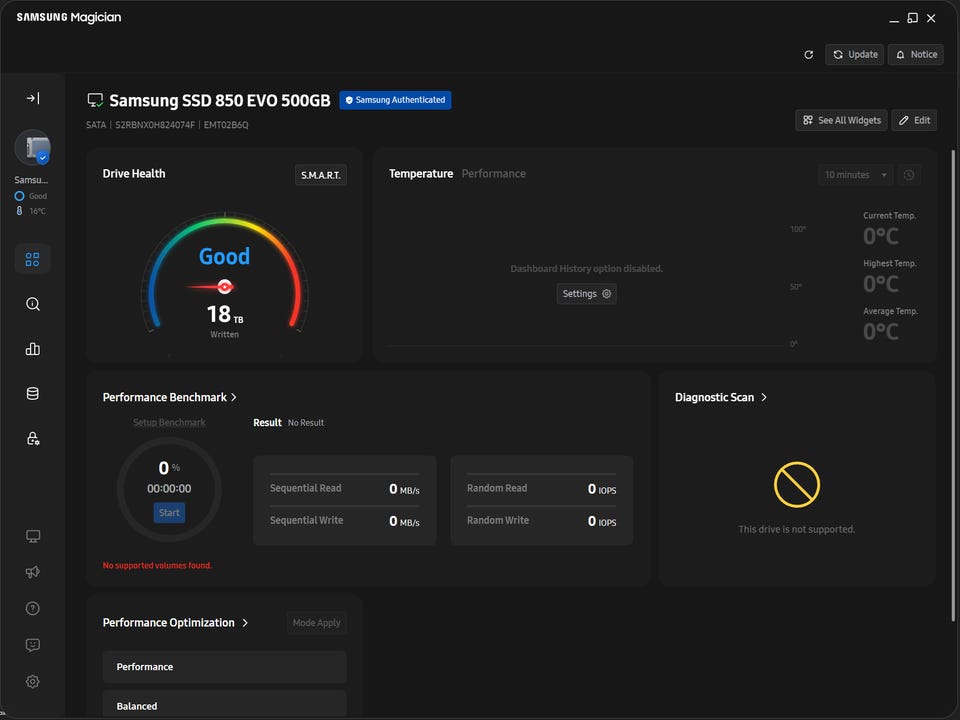The height and width of the screenshot is (720, 960).
Task: Open the S.M.A.R.T. details button
Action: (321, 175)
